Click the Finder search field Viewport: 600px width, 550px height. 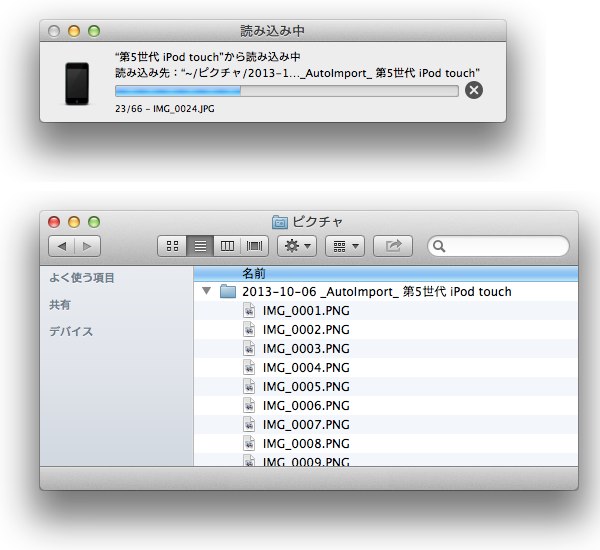tap(498, 246)
